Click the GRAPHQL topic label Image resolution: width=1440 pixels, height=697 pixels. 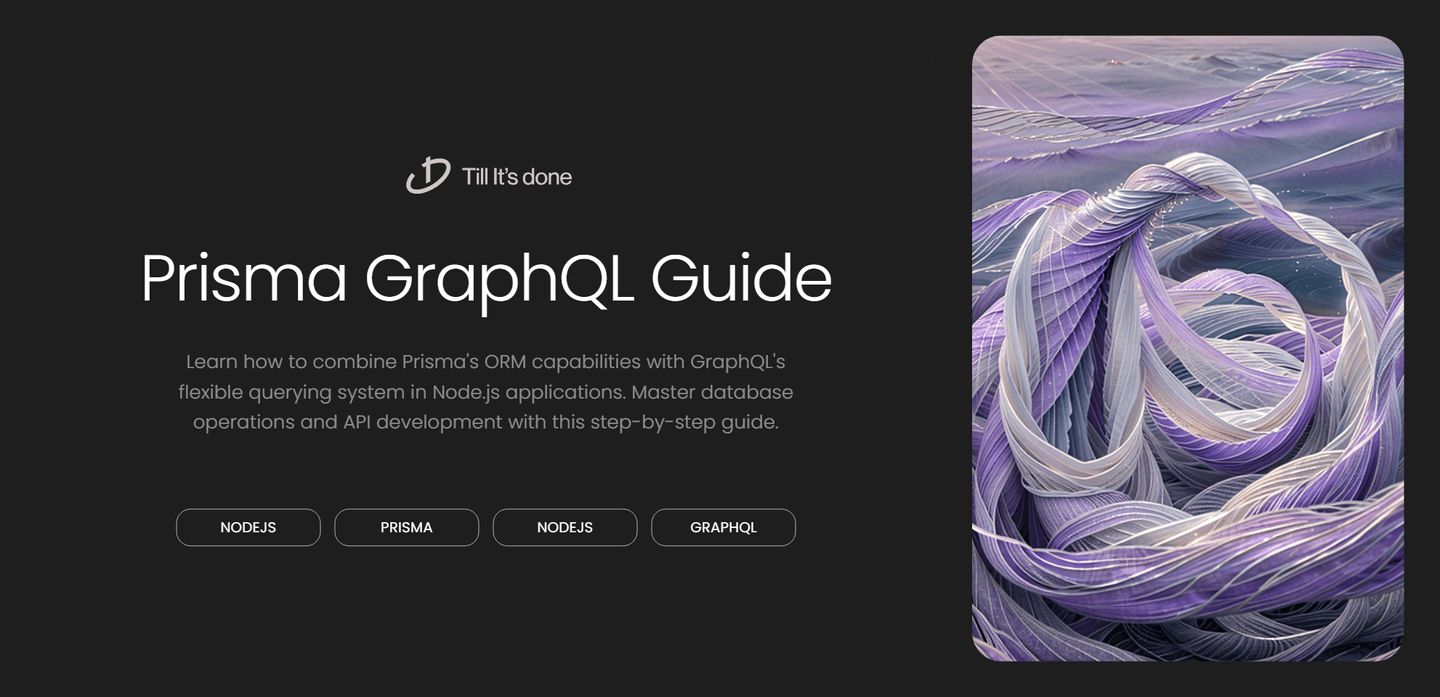(723, 527)
